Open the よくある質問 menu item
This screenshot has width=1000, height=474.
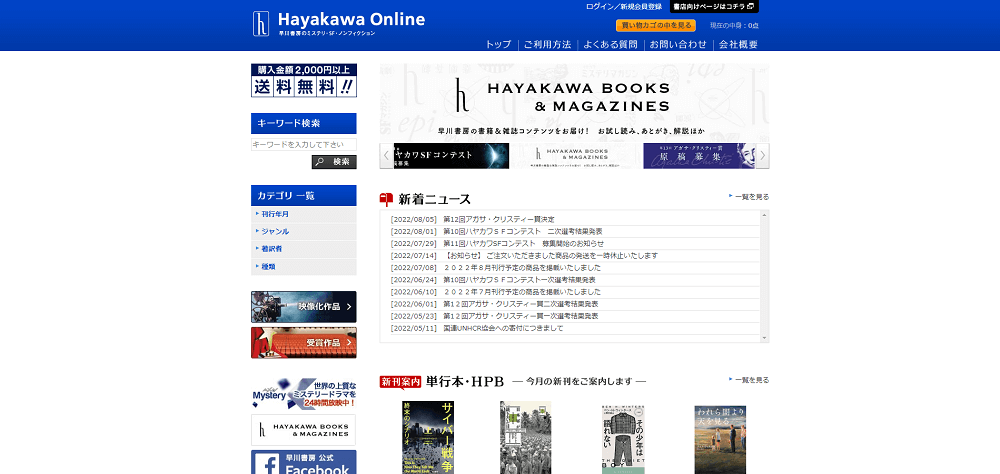click(612, 44)
